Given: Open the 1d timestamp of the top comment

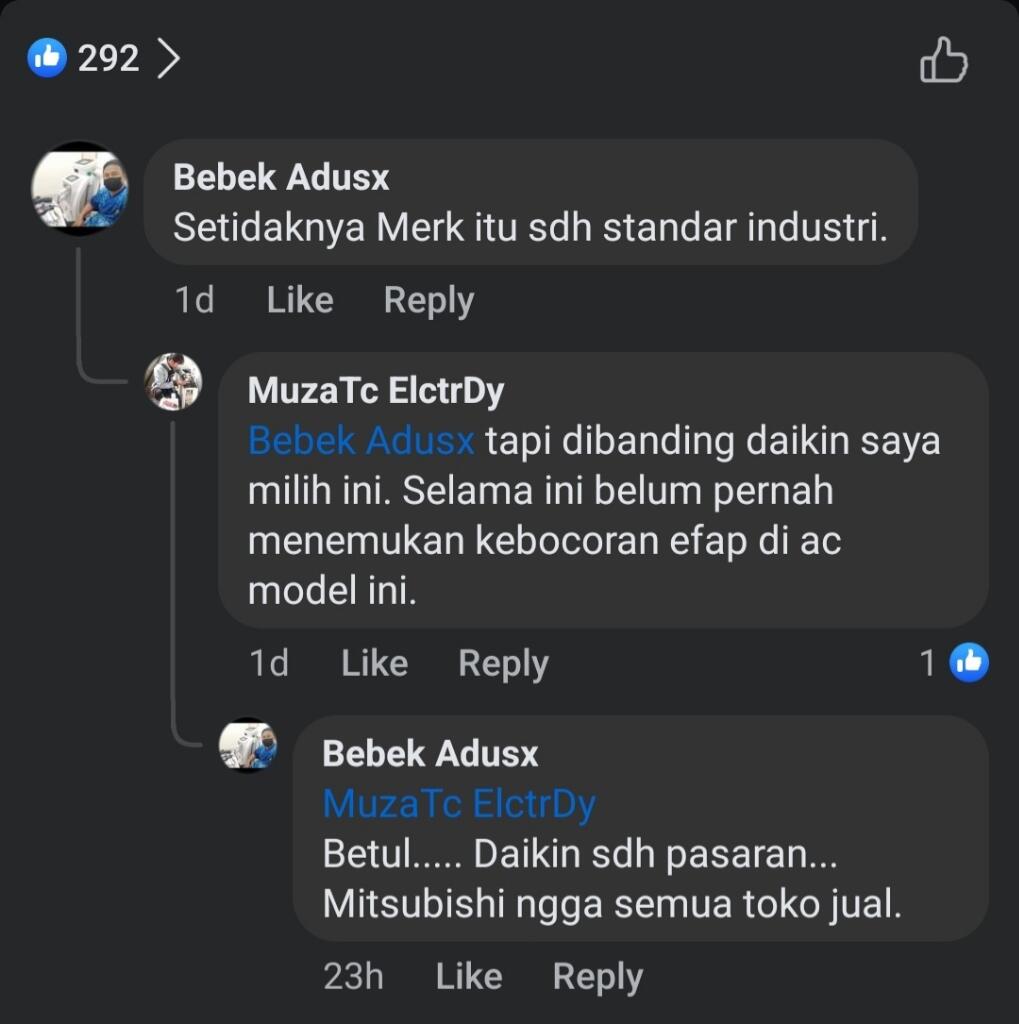Looking at the screenshot, I should (x=195, y=299).
